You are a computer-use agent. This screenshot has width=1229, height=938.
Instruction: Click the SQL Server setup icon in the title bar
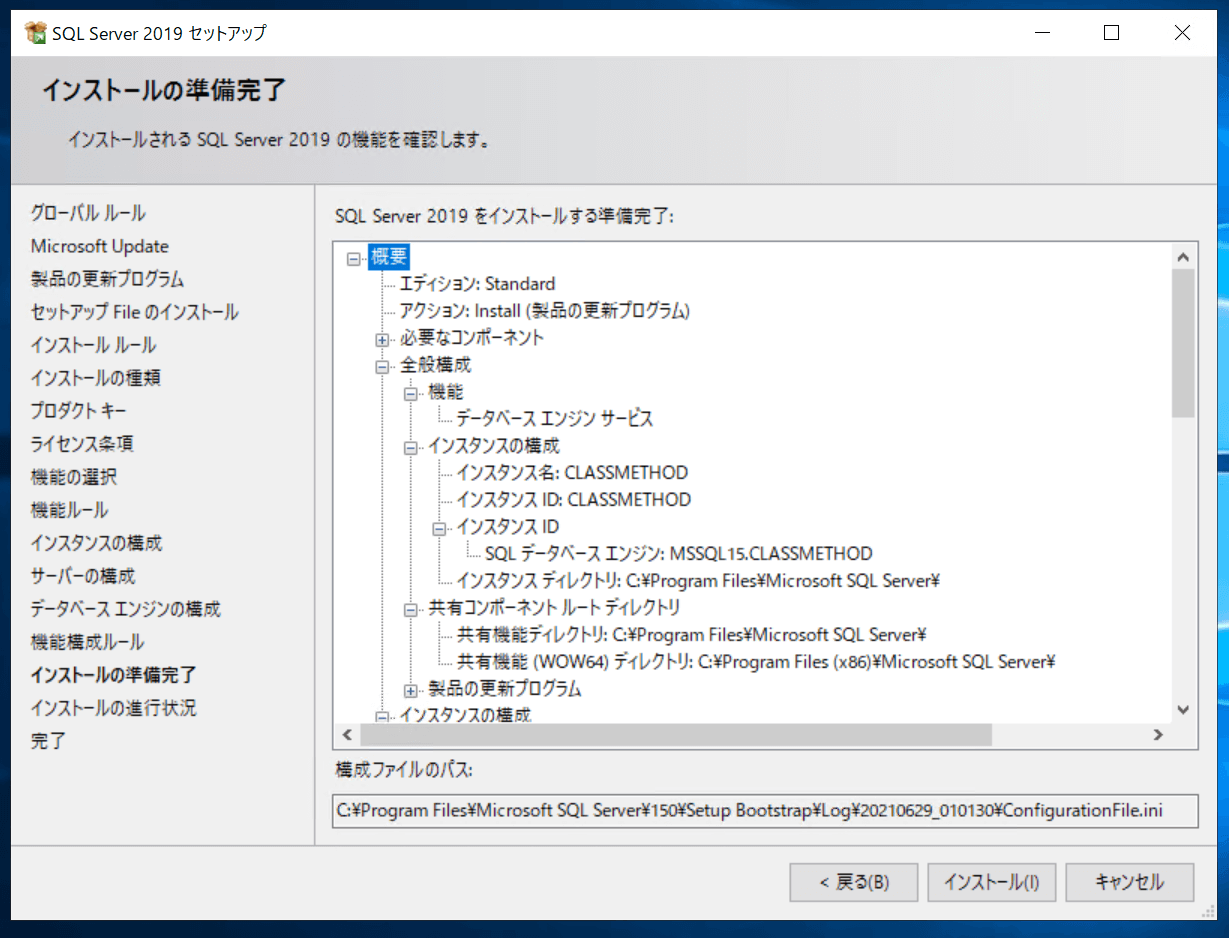(x=37, y=32)
